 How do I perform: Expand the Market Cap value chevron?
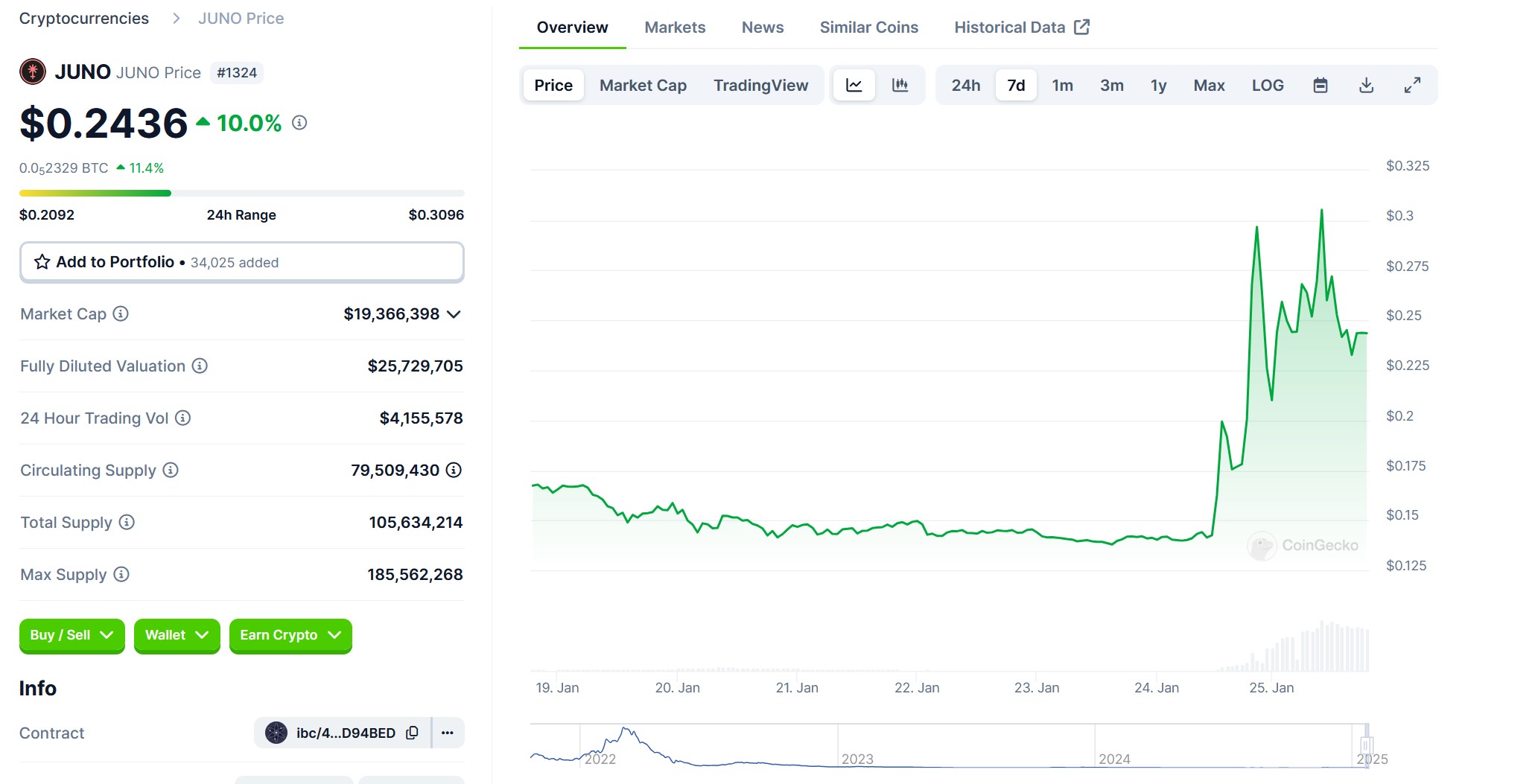(454, 314)
